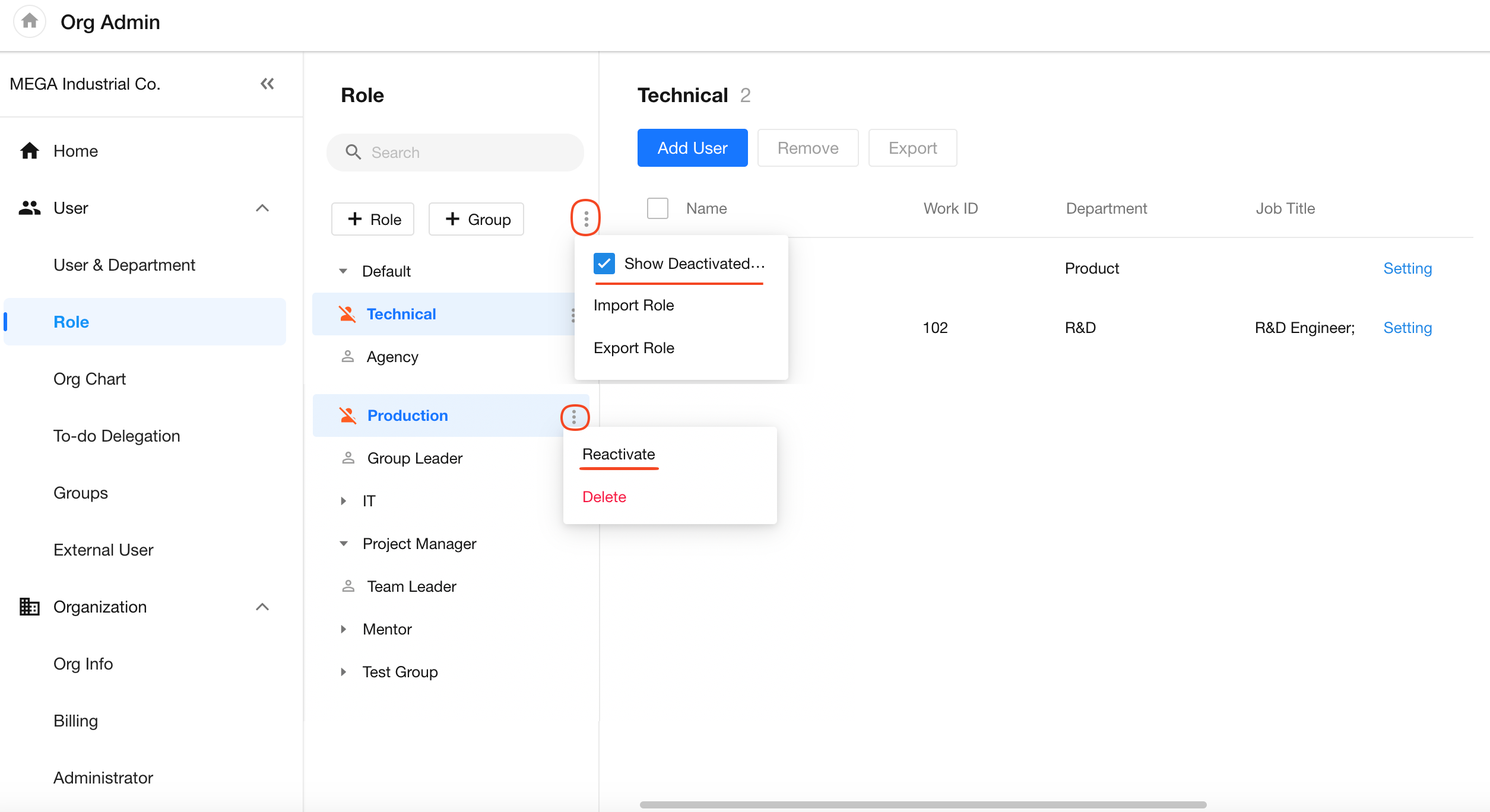Image resolution: width=1490 pixels, height=812 pixels.
Task: Tick the select-all checkbox beside Name
Action: (x=657, y=208)
